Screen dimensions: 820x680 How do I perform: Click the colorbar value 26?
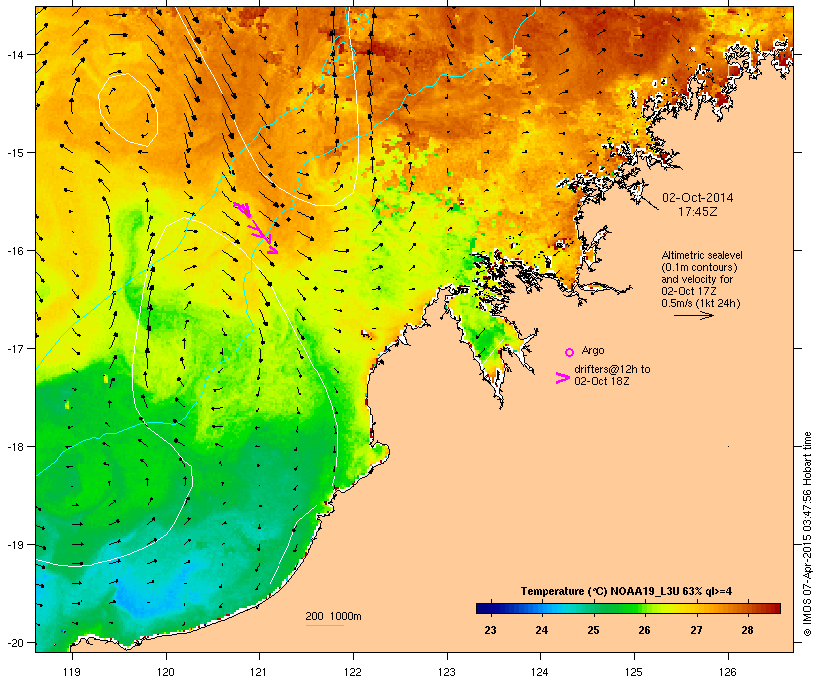(644, 630)
